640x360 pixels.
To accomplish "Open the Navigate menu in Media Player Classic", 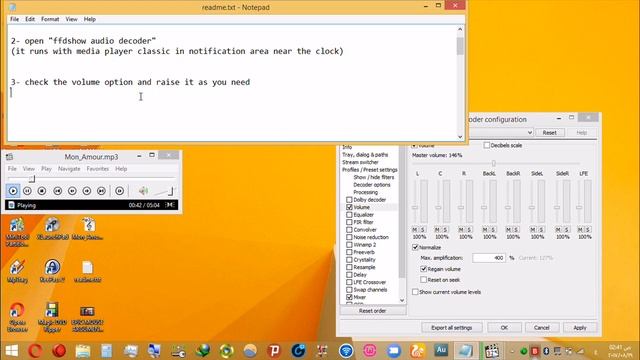I will pyautogui.click(x=69, y=169).
